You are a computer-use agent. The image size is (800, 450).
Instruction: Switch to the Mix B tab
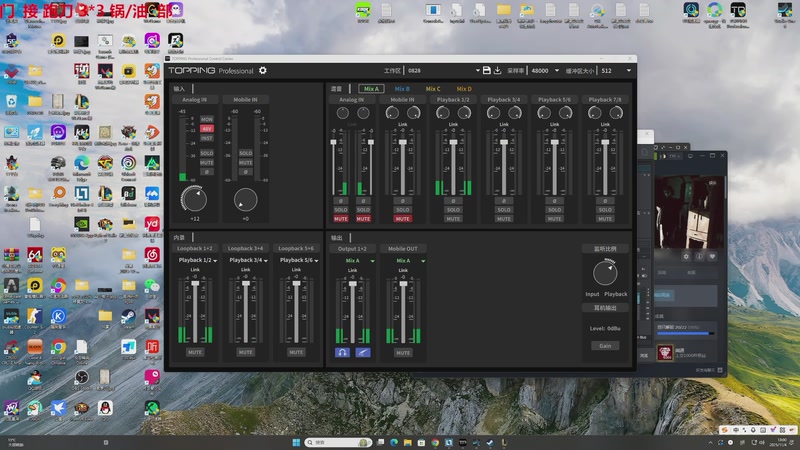click(402, 89)
